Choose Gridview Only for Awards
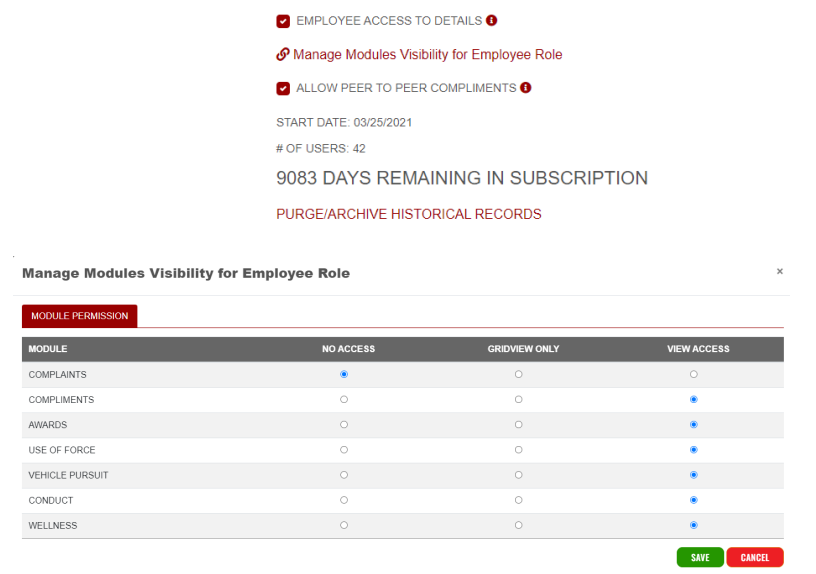 518,424
